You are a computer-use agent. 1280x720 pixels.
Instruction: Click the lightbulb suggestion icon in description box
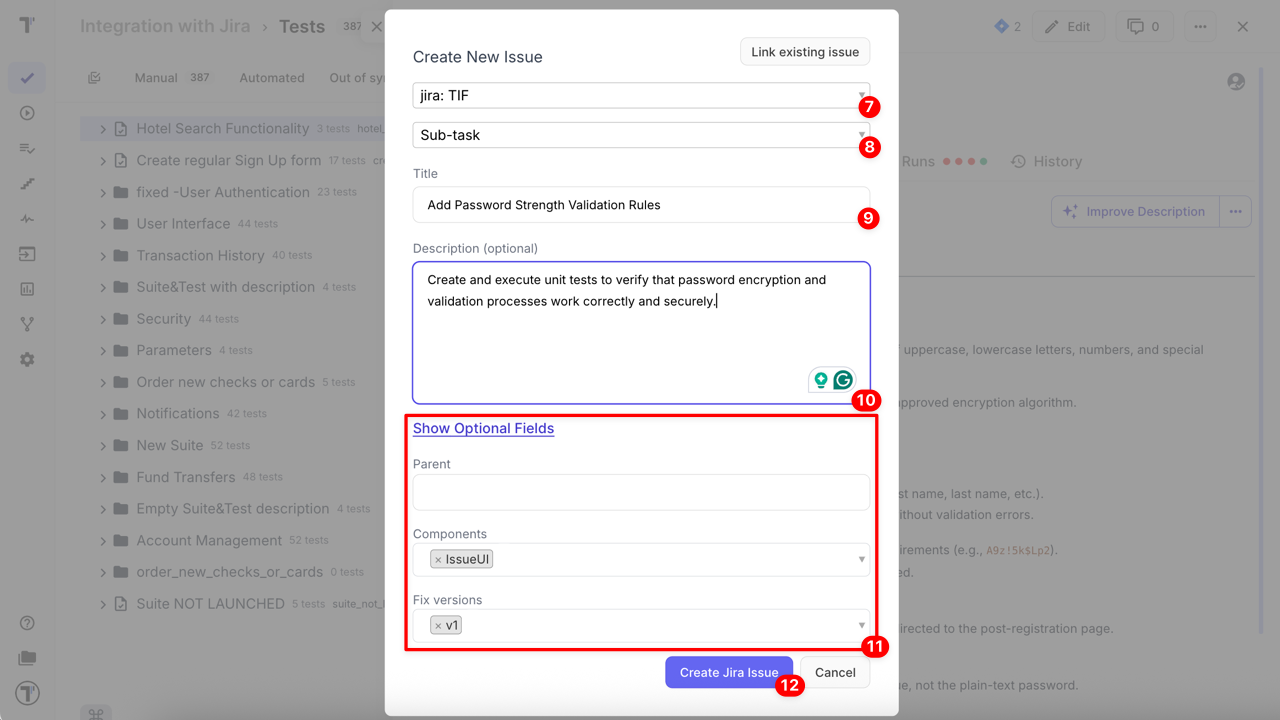(x=820, y=380)
